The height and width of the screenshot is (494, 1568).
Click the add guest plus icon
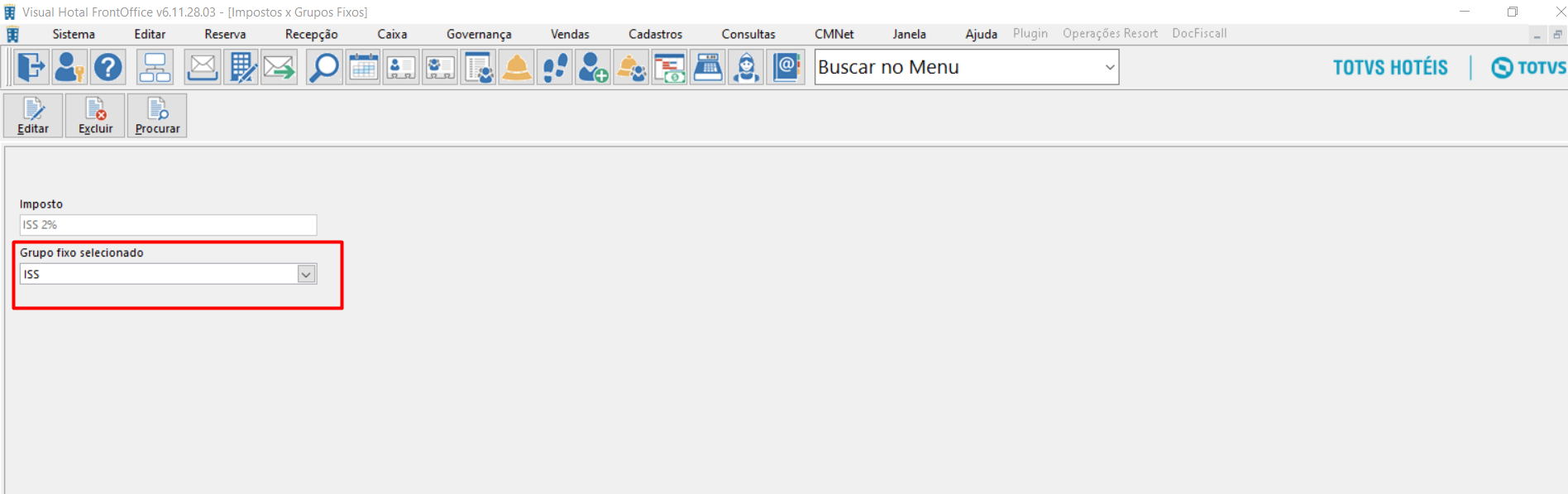click(593, 67)
